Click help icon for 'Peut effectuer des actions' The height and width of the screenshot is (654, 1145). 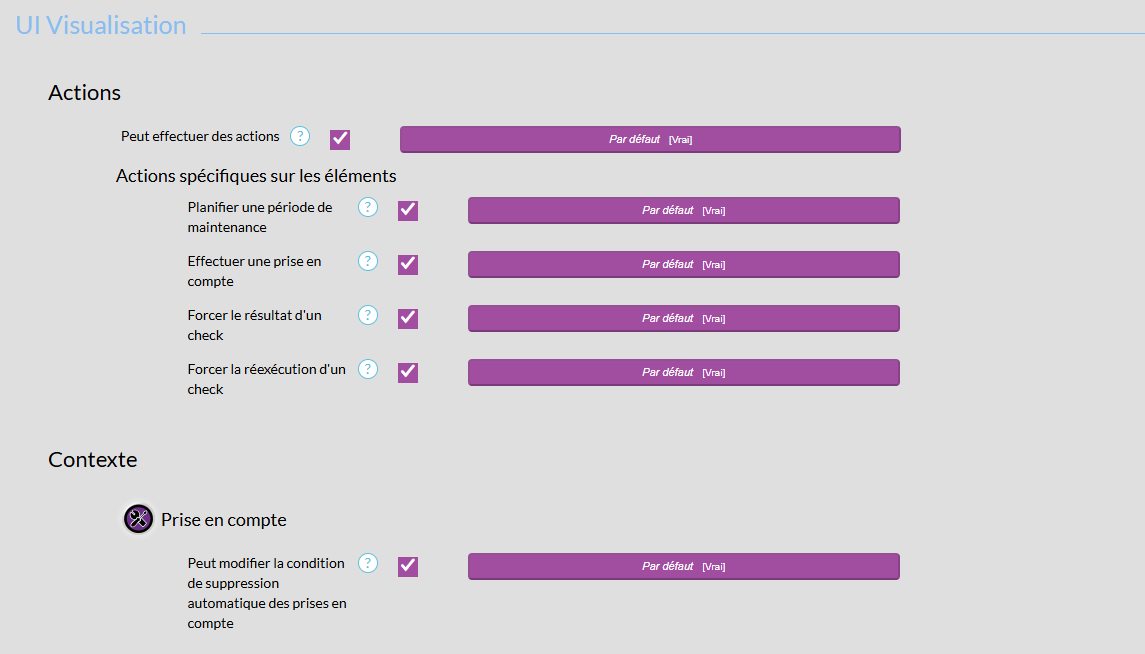(300, 136)
